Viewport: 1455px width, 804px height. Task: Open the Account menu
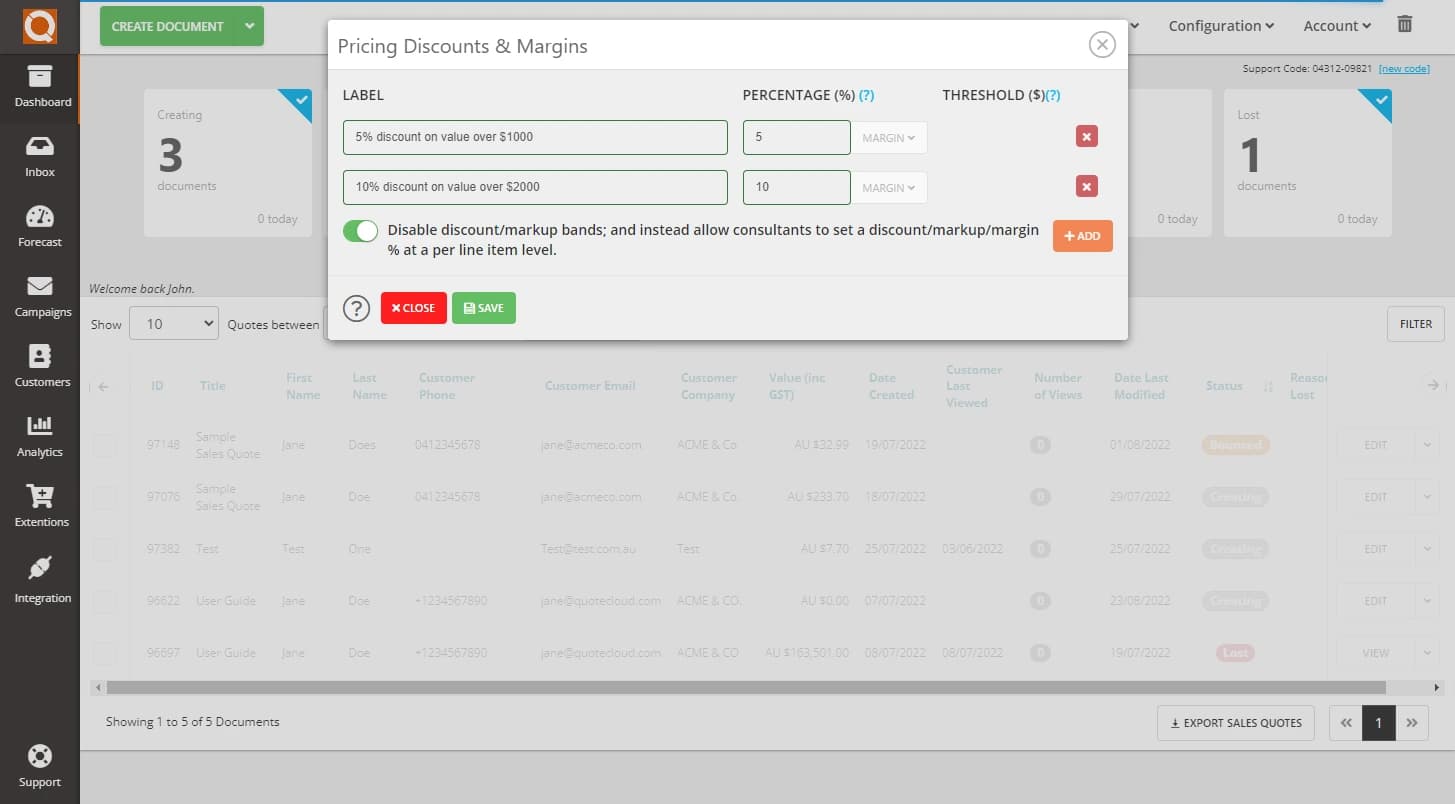tap(1335, 25)
